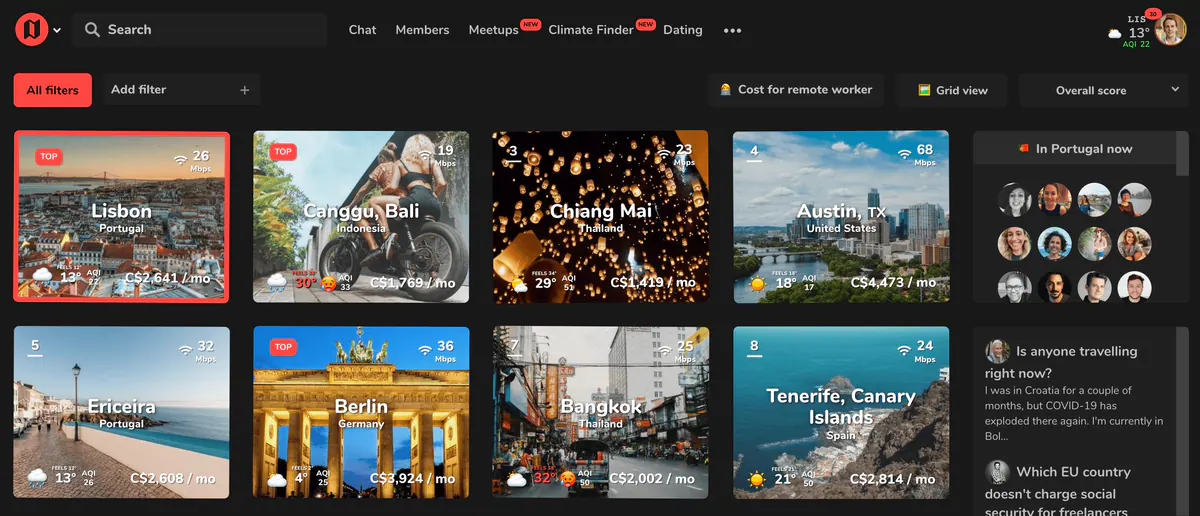Focus the Search input field
The width and height of the screenshot is (1200, 516).
[x=200, y=30]
